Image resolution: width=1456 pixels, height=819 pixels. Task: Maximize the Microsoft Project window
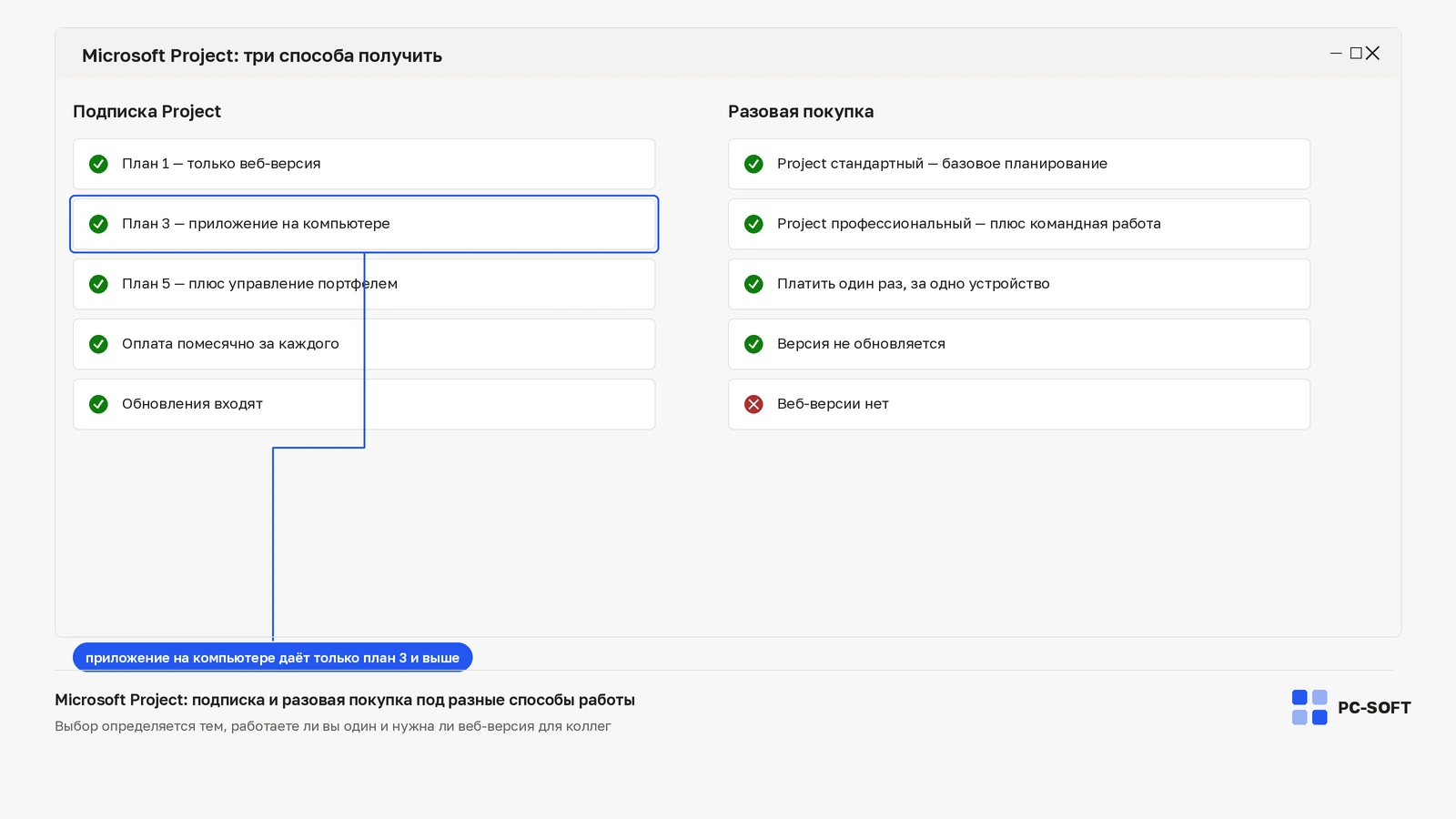pos(1356,54)
